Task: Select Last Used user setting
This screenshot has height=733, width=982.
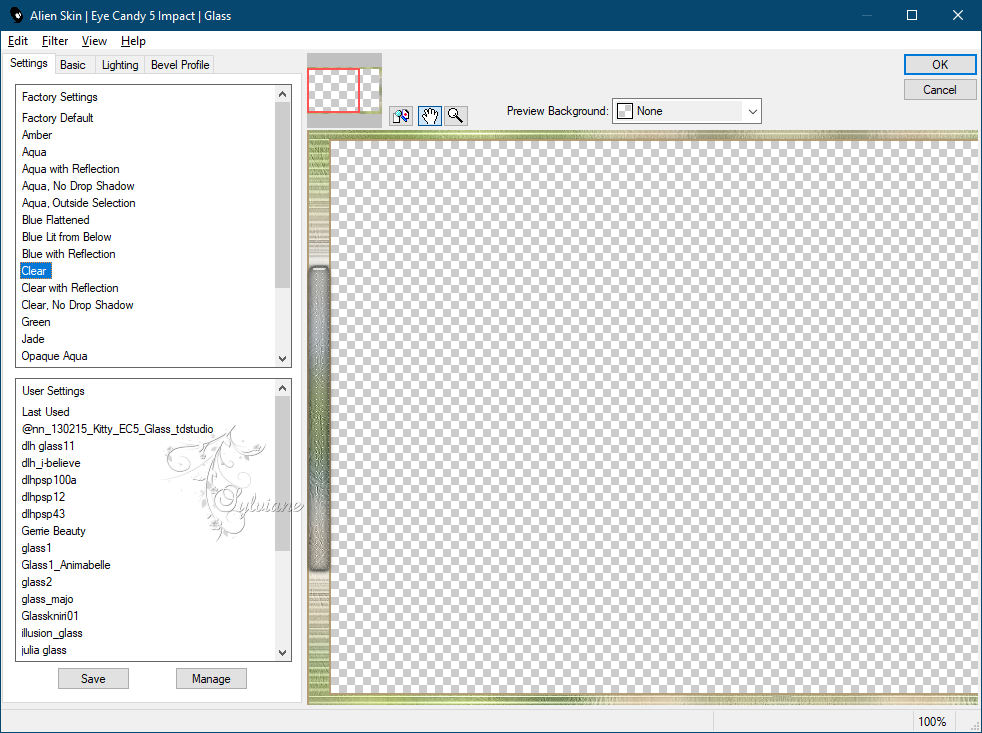Action: [45, 412]
